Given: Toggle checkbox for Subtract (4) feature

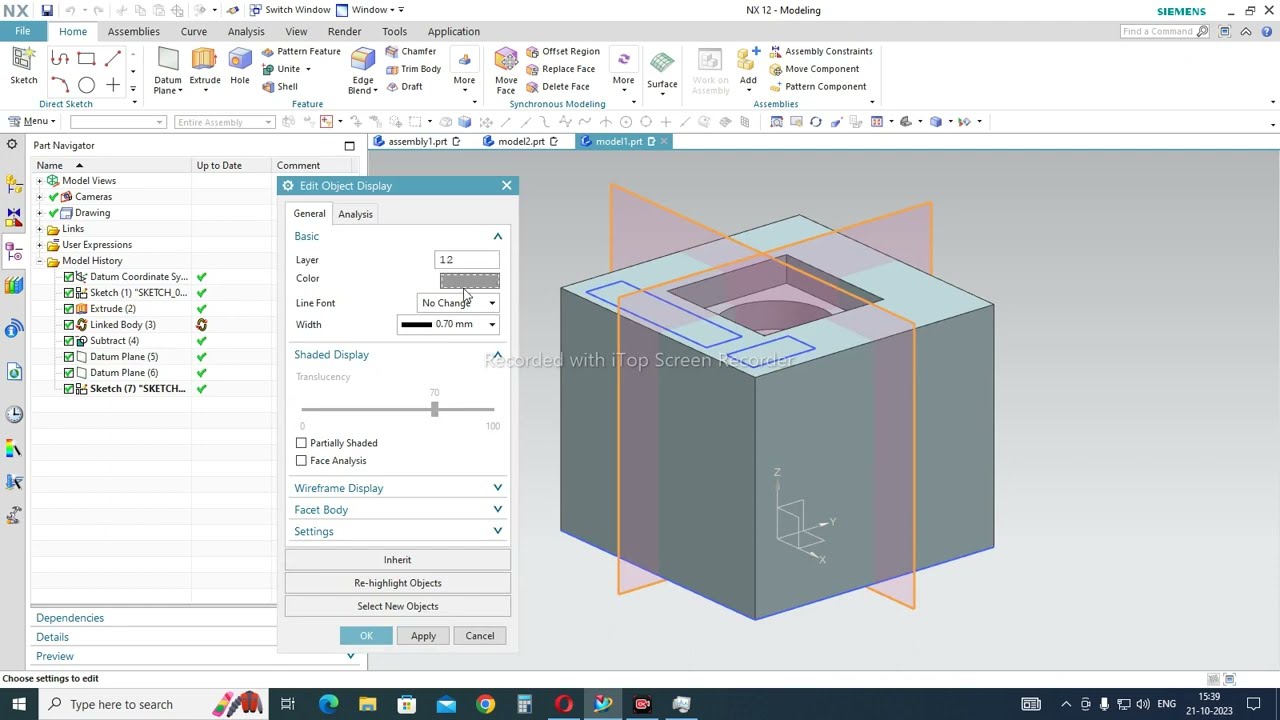Looking at the screenshot, I should (x=69, y=341).
